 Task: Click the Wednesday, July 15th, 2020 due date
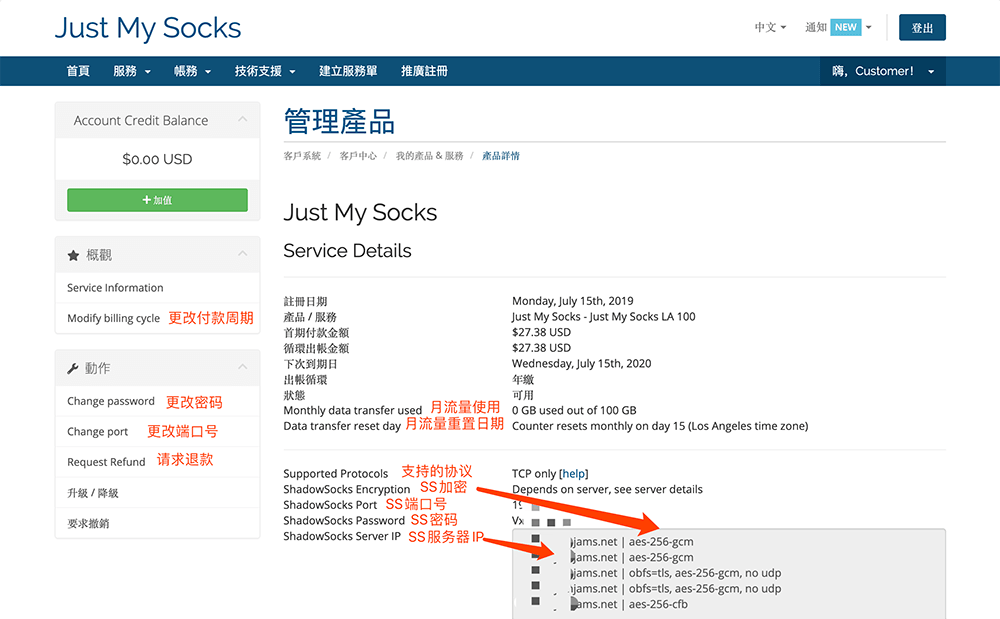click(x=582, y=363)
